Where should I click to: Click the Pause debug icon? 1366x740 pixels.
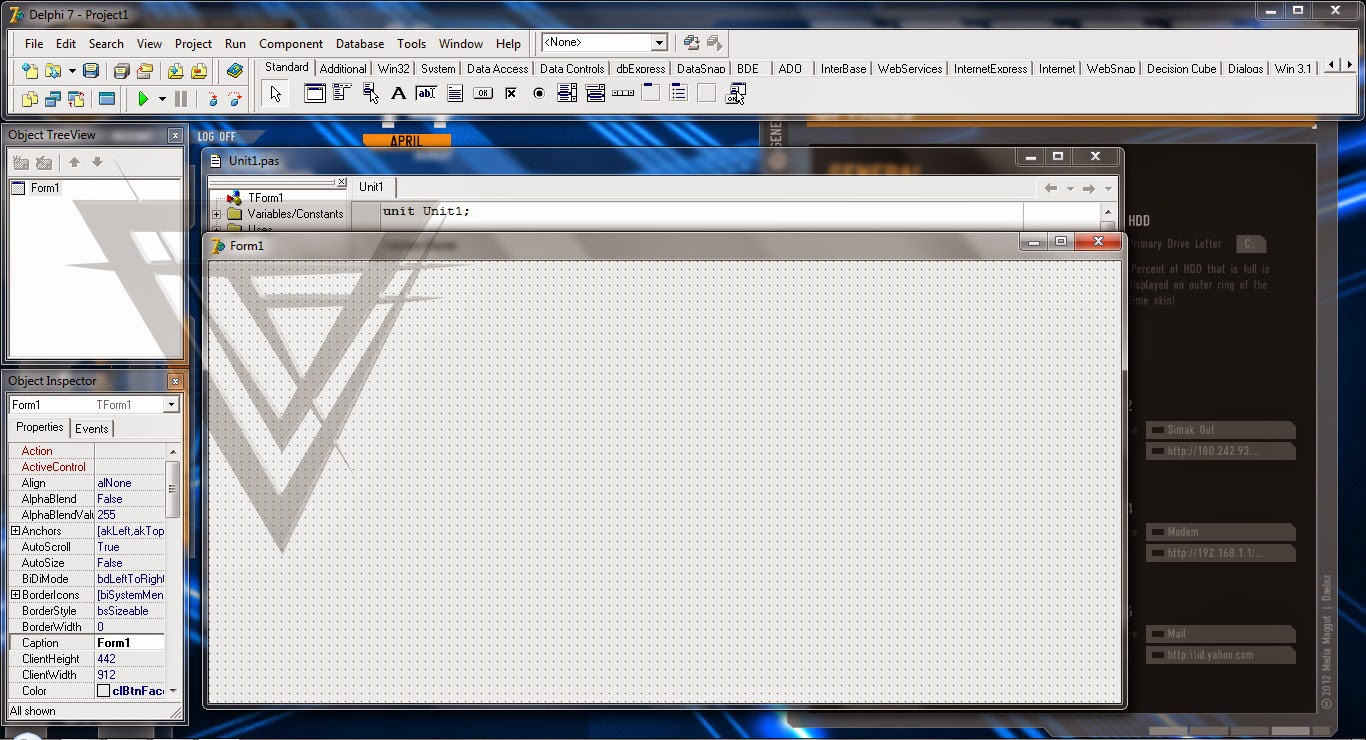pyautogui.click(x=181, y=99)
